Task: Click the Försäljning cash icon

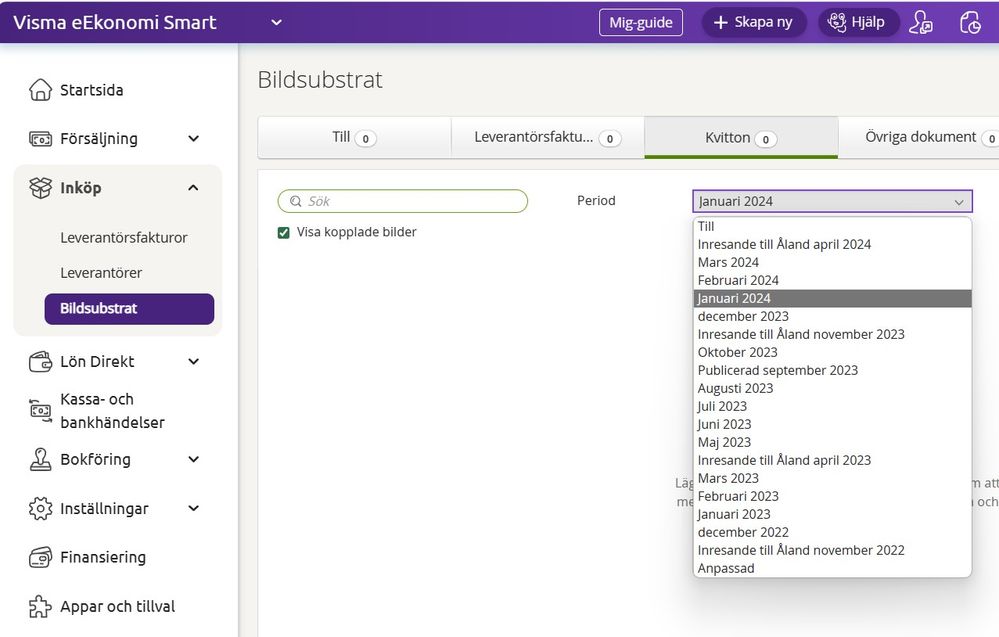Action: 40,139
